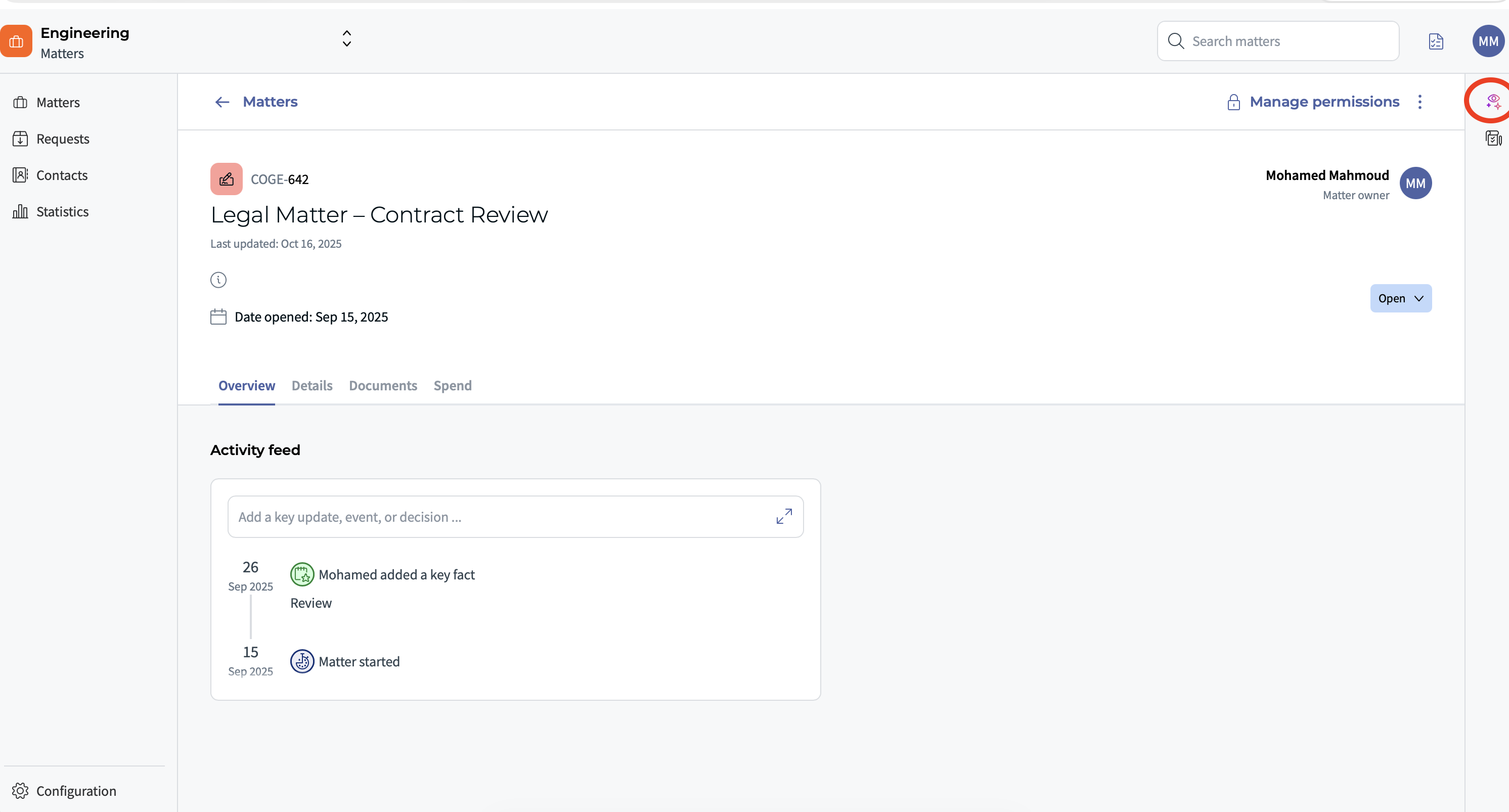Click the contract review matter type icon
The image size is (1509, 812).
click(x=226, y=179)
